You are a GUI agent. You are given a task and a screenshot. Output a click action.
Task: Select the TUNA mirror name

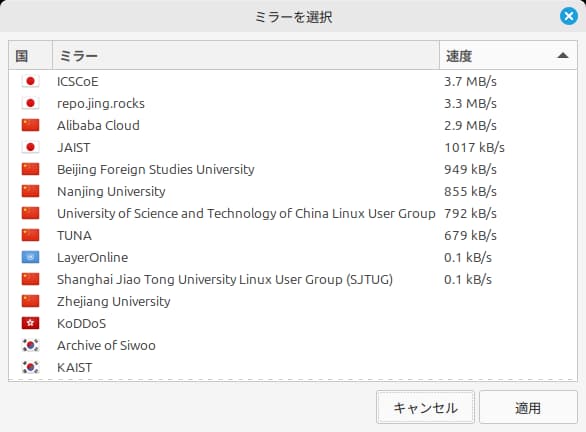pos(74,236)
